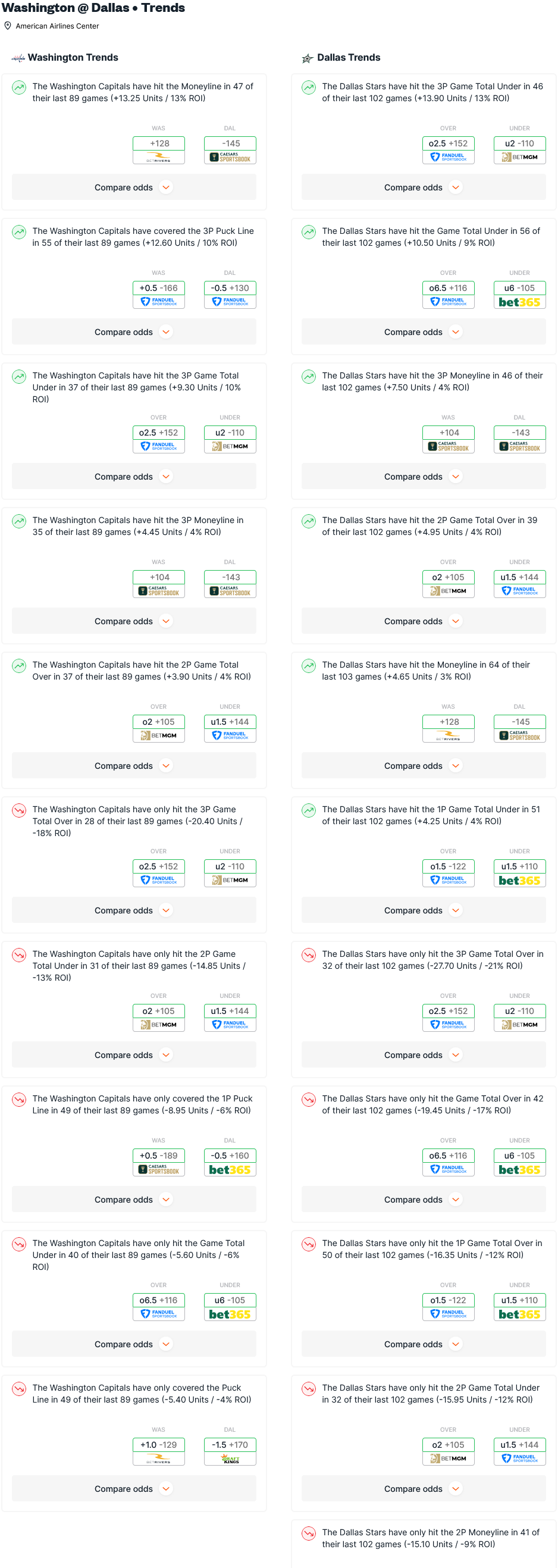Screen dimensions: 558x1568
Task: Choose -1.5 +170 DraftKings odds in Capitals Puck Line card
Action: [230, 1451]
